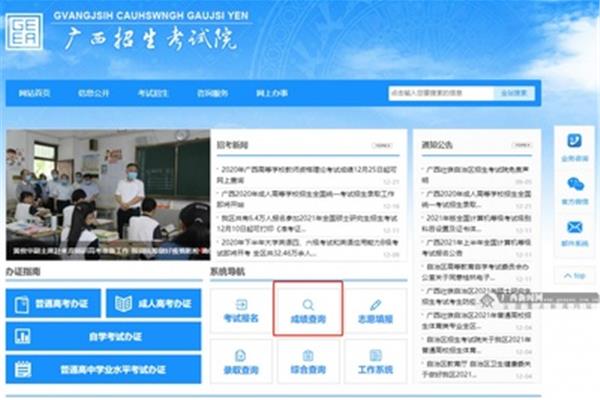Click the 普通高考办证 document icon button
Image resolution: width=600 pixels, height=400 pixels.
tap(53, 304)
